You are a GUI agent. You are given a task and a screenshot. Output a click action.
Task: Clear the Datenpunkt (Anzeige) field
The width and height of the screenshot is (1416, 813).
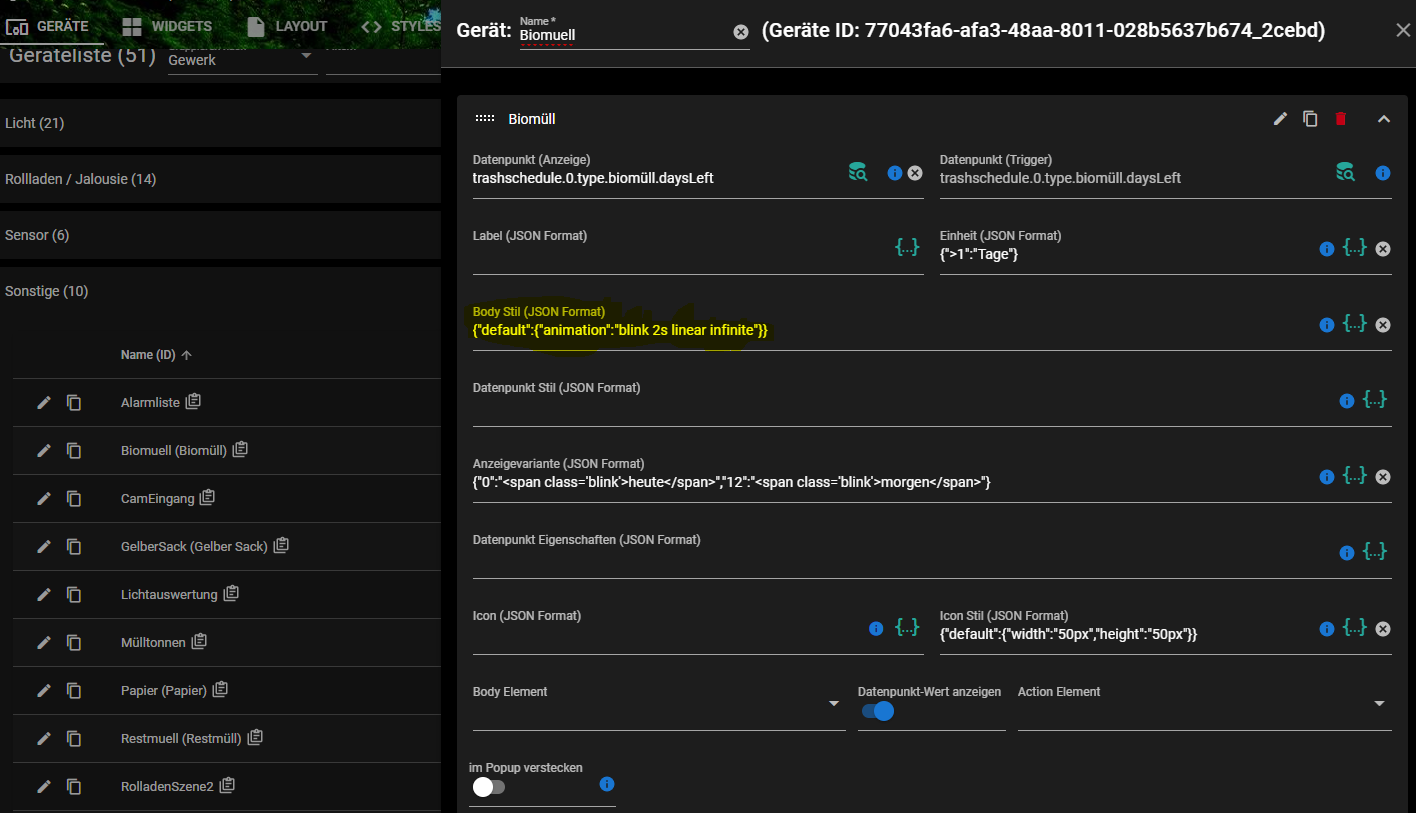pyautogui.click(x=915, y=173)
